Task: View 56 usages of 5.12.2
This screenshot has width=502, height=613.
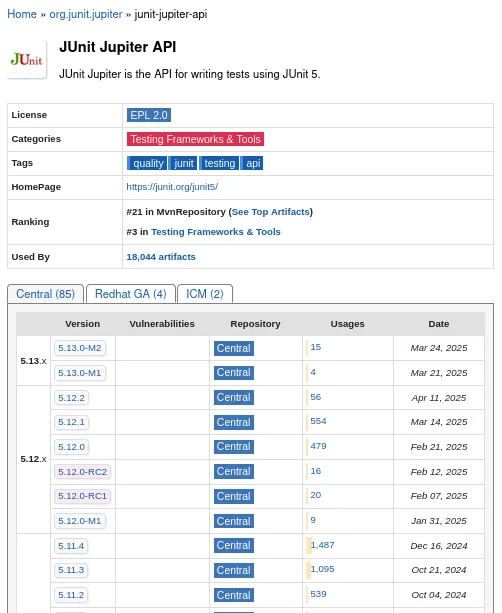Action: pyautogui.click(x=316, y=397)
